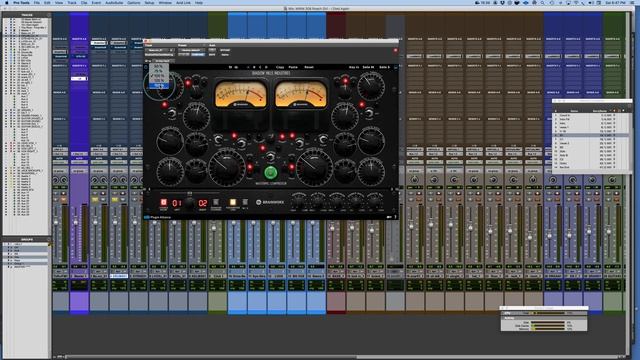The height and width of the screenshot is (360, 640).
Task: Click Reset in plugin toolbar
Action: coord(309,67)
